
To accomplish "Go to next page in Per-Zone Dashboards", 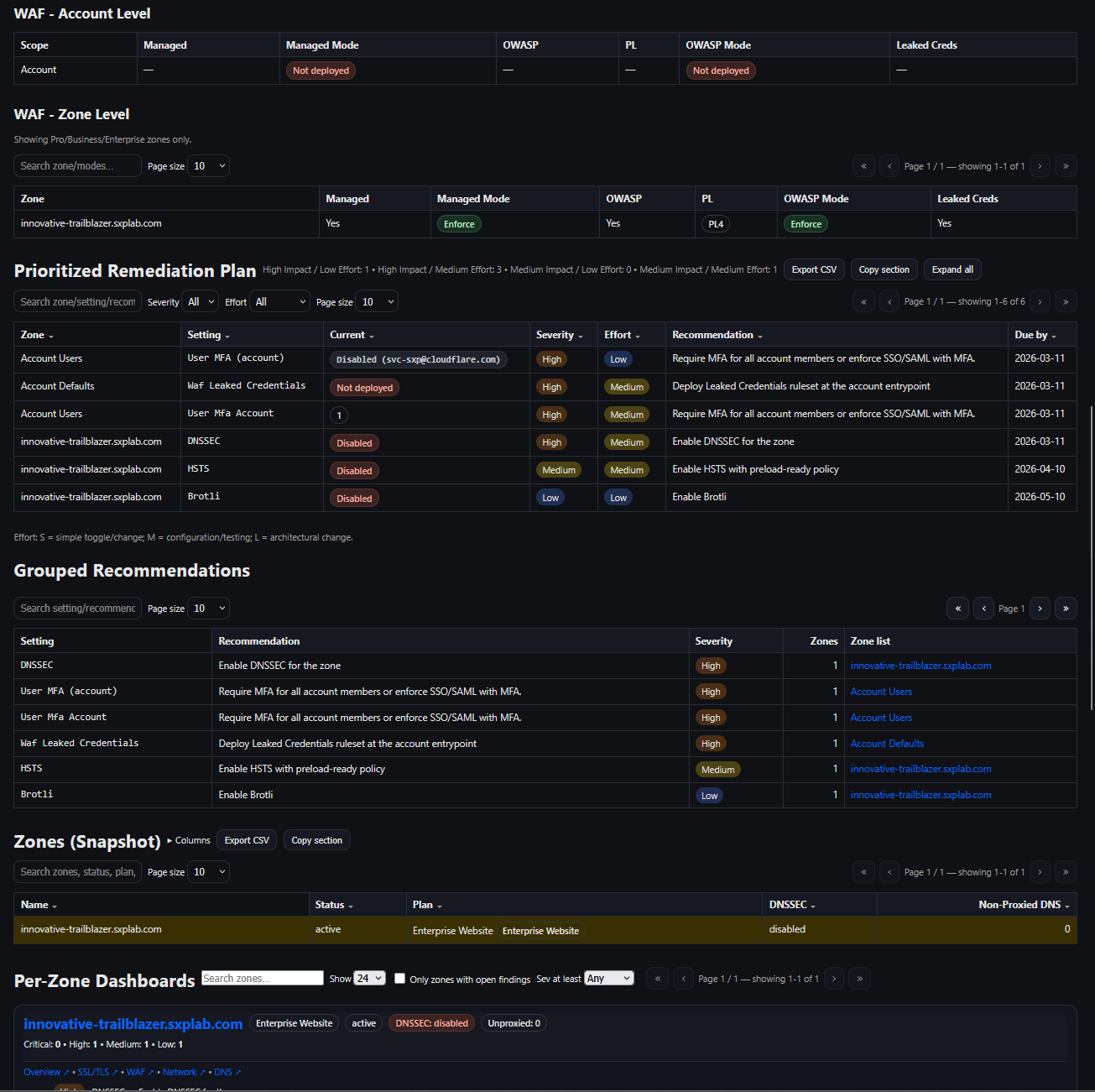I will 833,978.
